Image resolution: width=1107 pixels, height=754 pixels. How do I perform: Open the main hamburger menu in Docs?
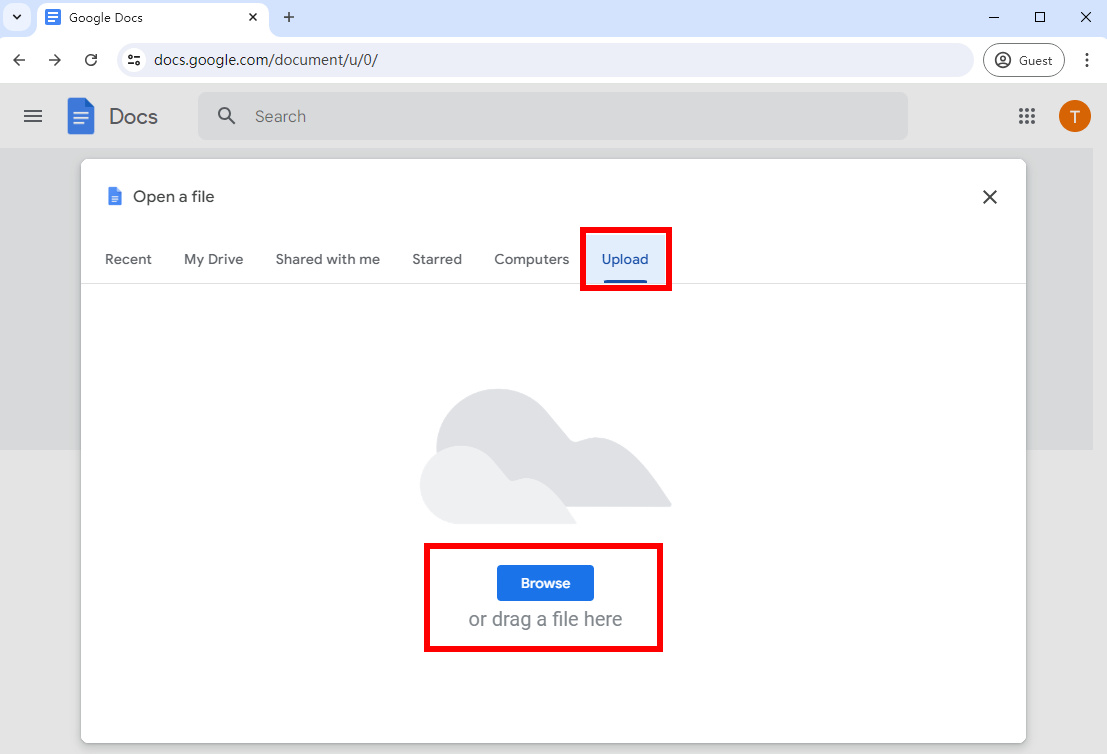click(33, 116)
